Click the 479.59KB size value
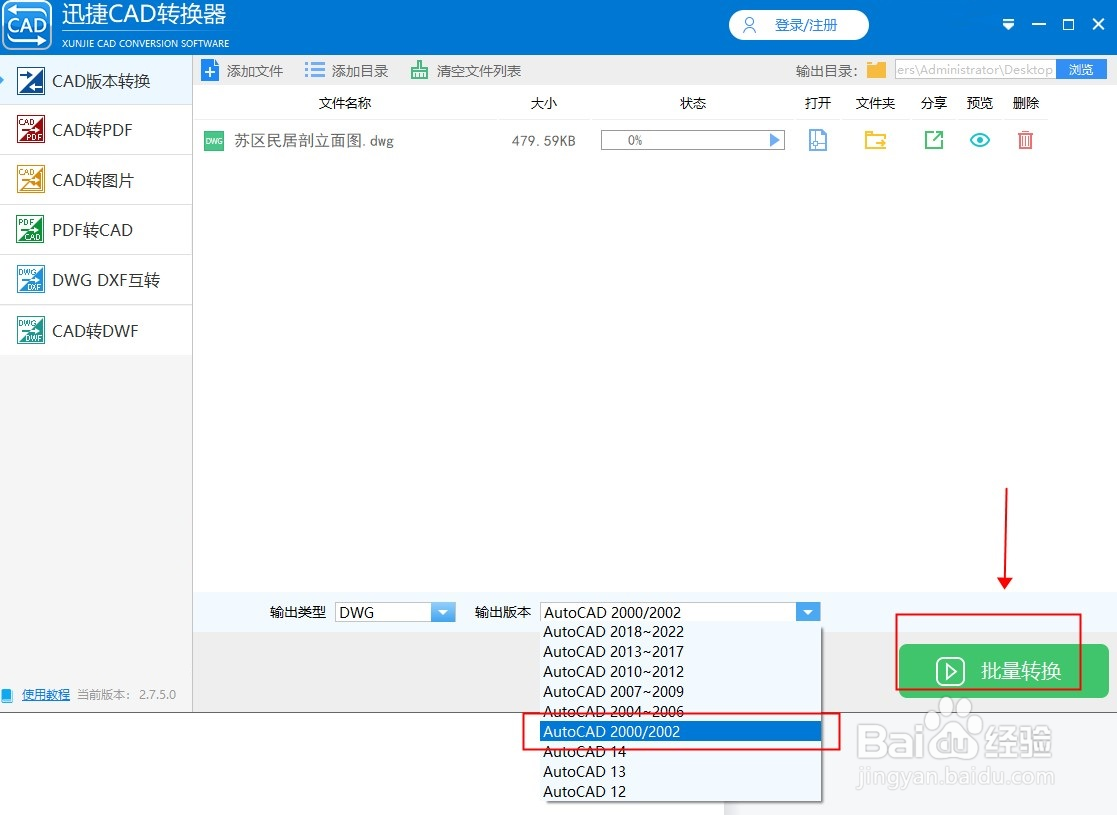The image size is (1117, 815). tap(544, 141)
